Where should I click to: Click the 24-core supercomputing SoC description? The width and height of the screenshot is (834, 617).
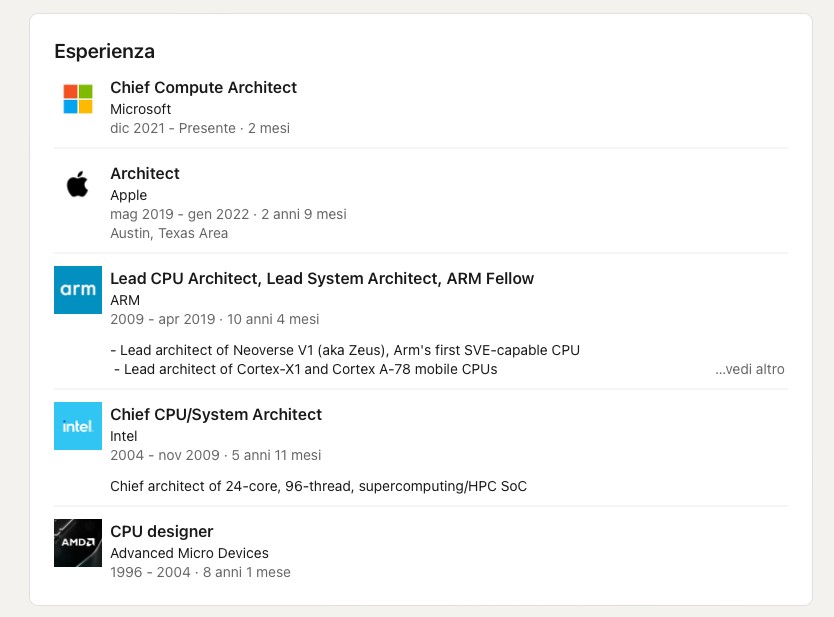319,486
